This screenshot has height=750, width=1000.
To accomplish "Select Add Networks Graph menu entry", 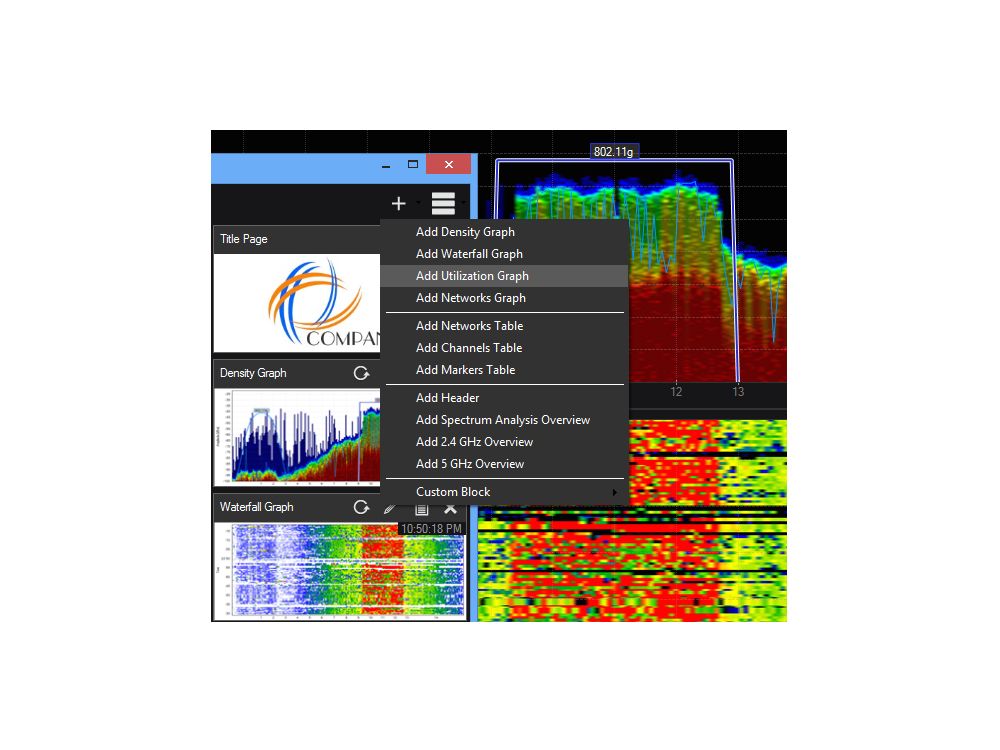I will point(504,298).
